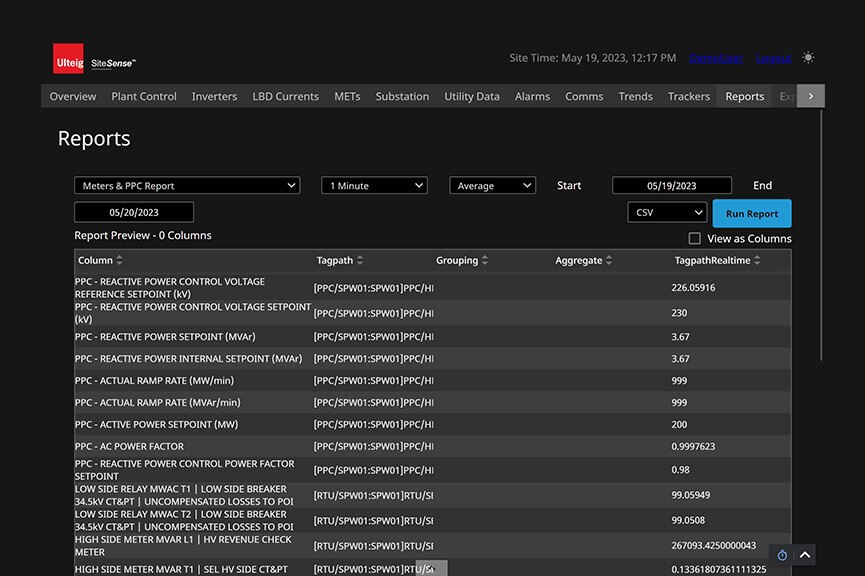Sort by the Tagpath column arrows
Screen dimensions: 865x576
pyautogui.click(x=360, y=261)
